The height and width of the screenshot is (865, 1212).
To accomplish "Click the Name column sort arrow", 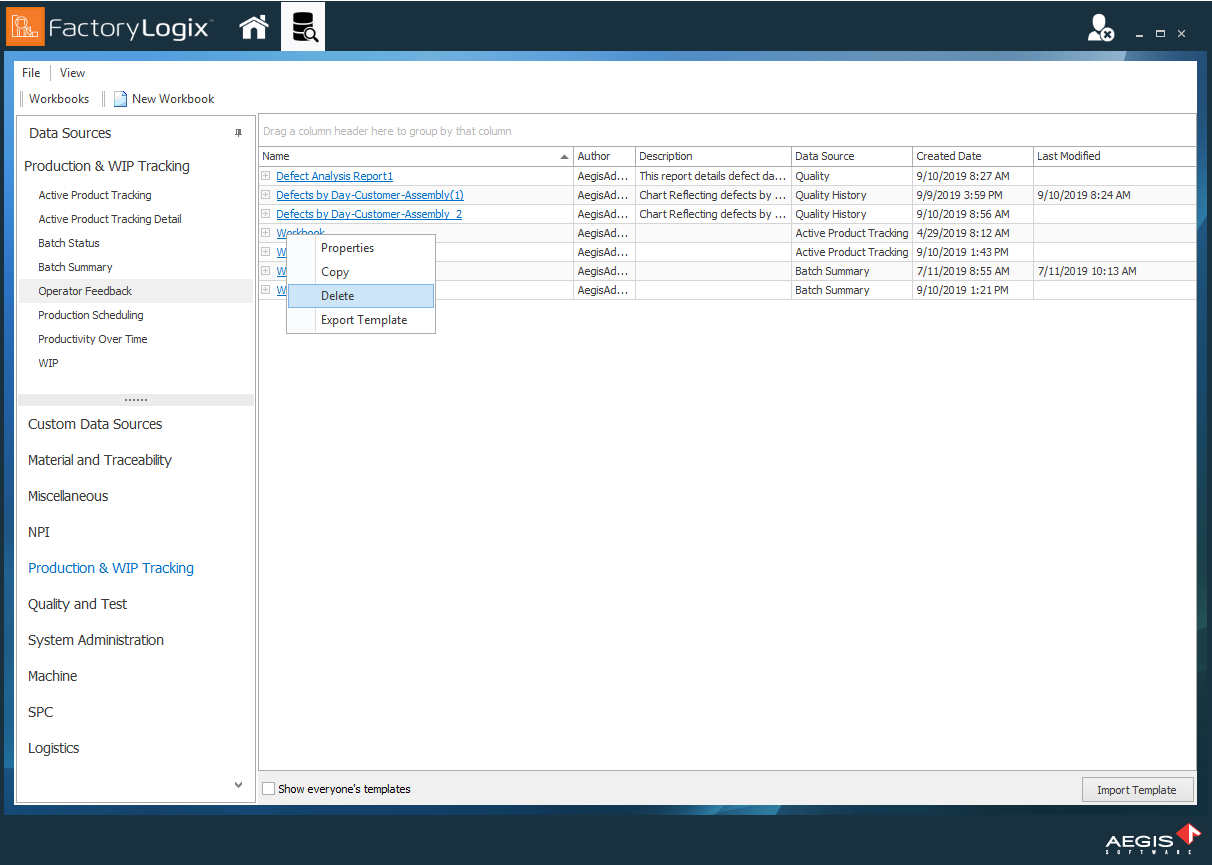I will (x=564, y=157).
